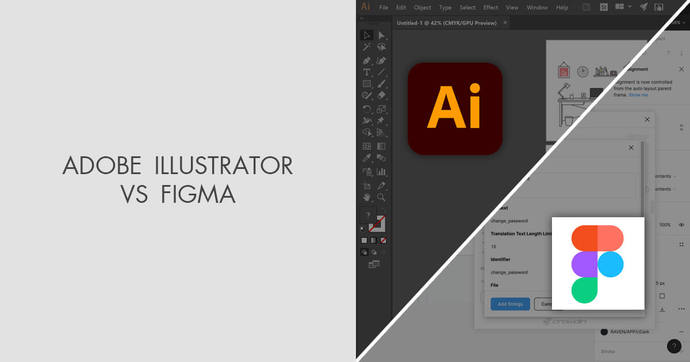
Task: Select the Slice tool
Action: click(381, 186)
